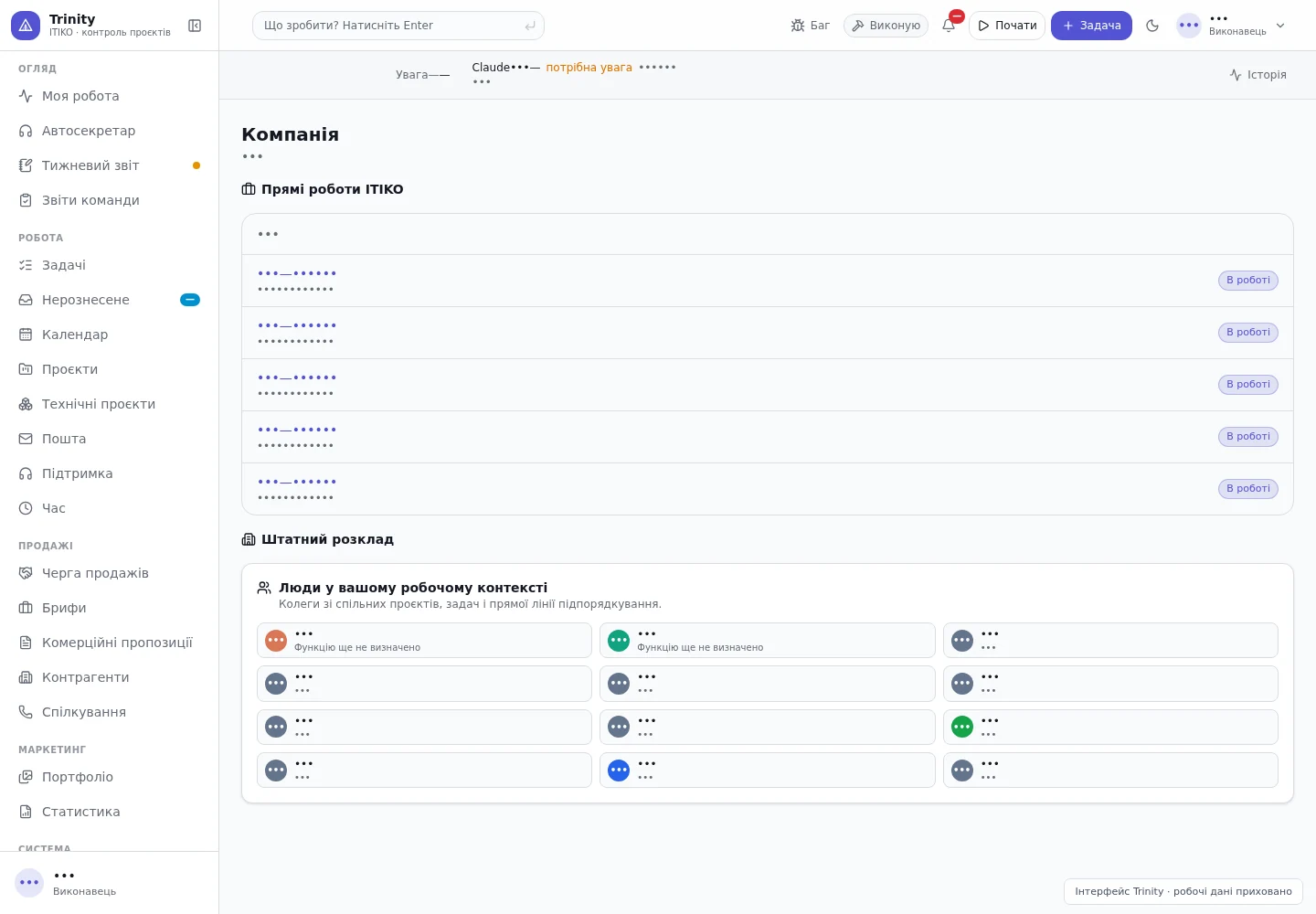Collapse the sidebar panel icon
Viewport: 1316px width, 914px height.
[195, 26]
